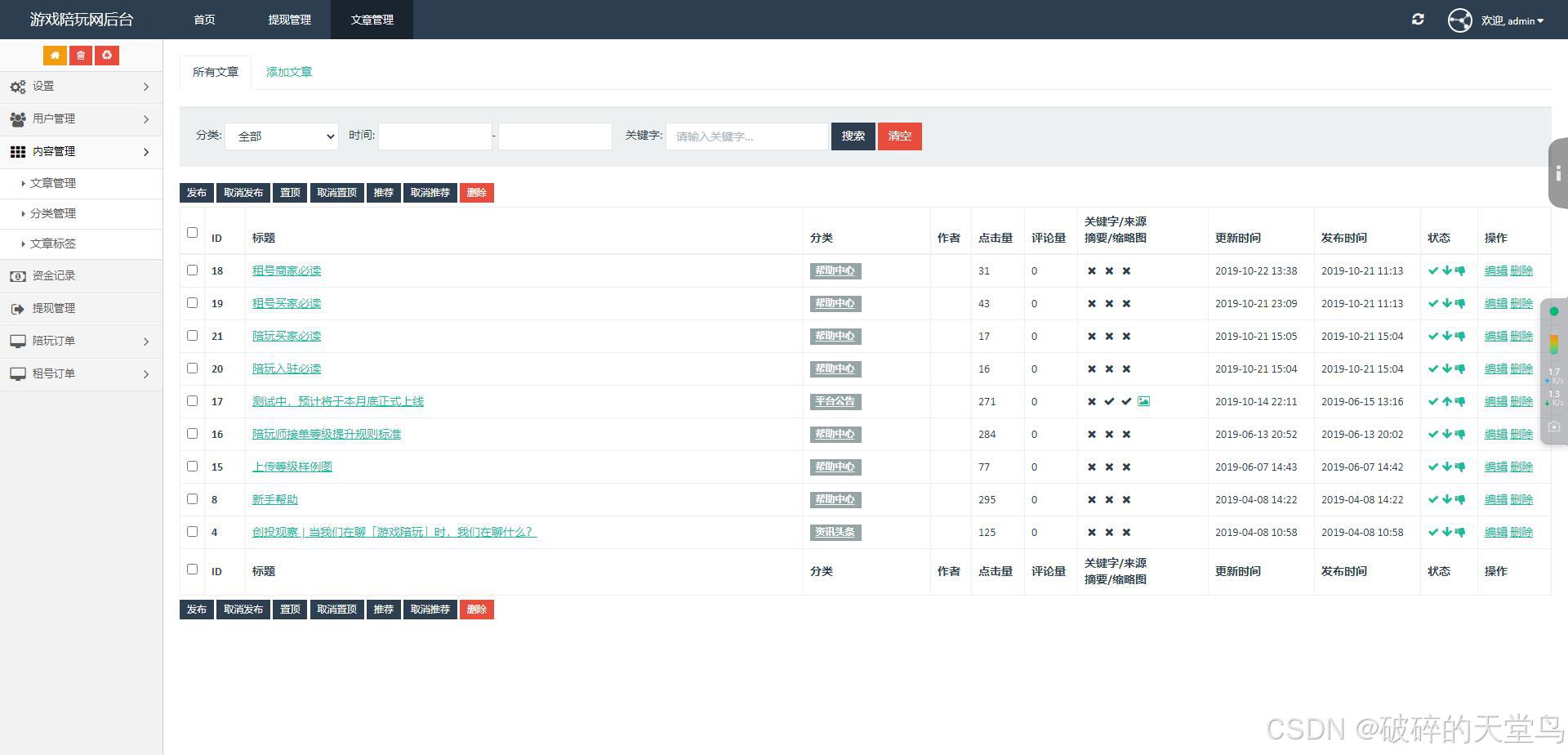Click thumbs-down status icon for article 21
The width and height of the screenshot is (1568, 755).
pos(1459,336)
